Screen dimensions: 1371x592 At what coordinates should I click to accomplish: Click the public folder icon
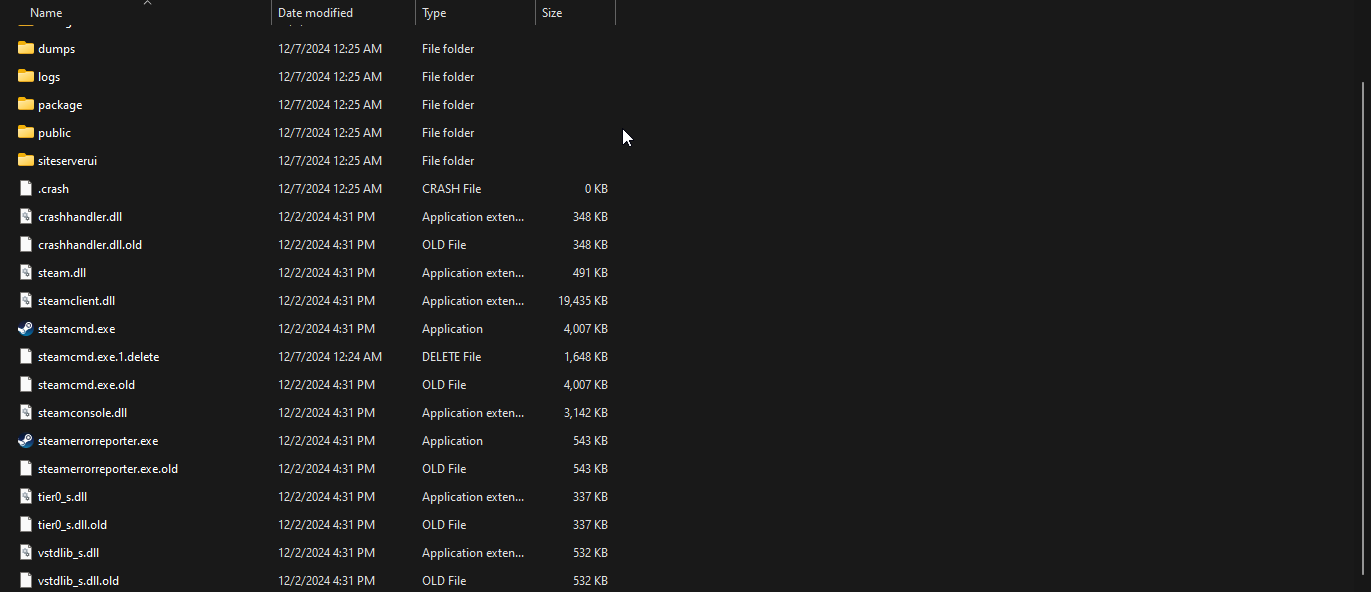(26, 132)
